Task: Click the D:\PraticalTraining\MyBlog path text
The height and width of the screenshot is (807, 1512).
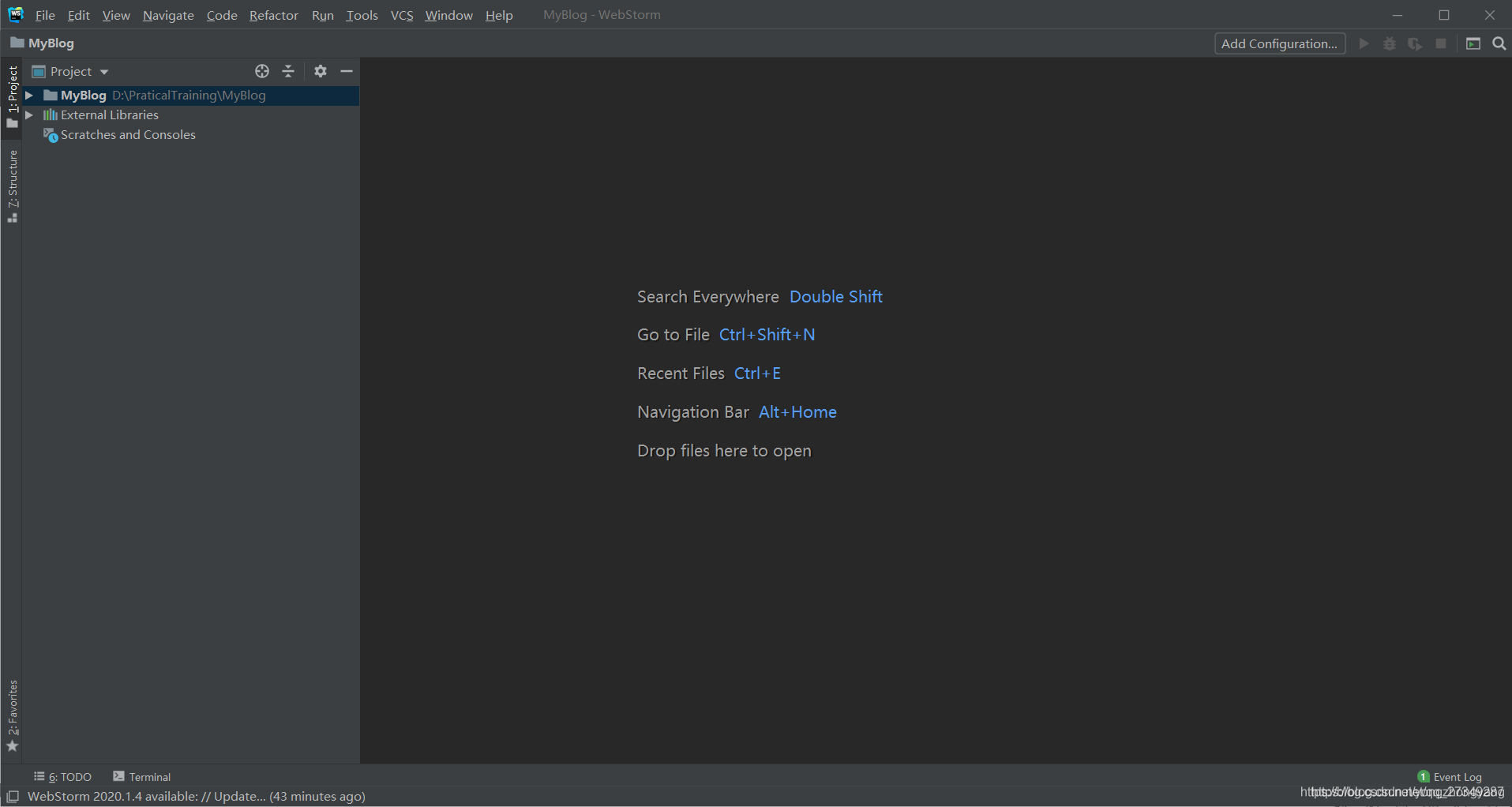Action: [189, 95]
